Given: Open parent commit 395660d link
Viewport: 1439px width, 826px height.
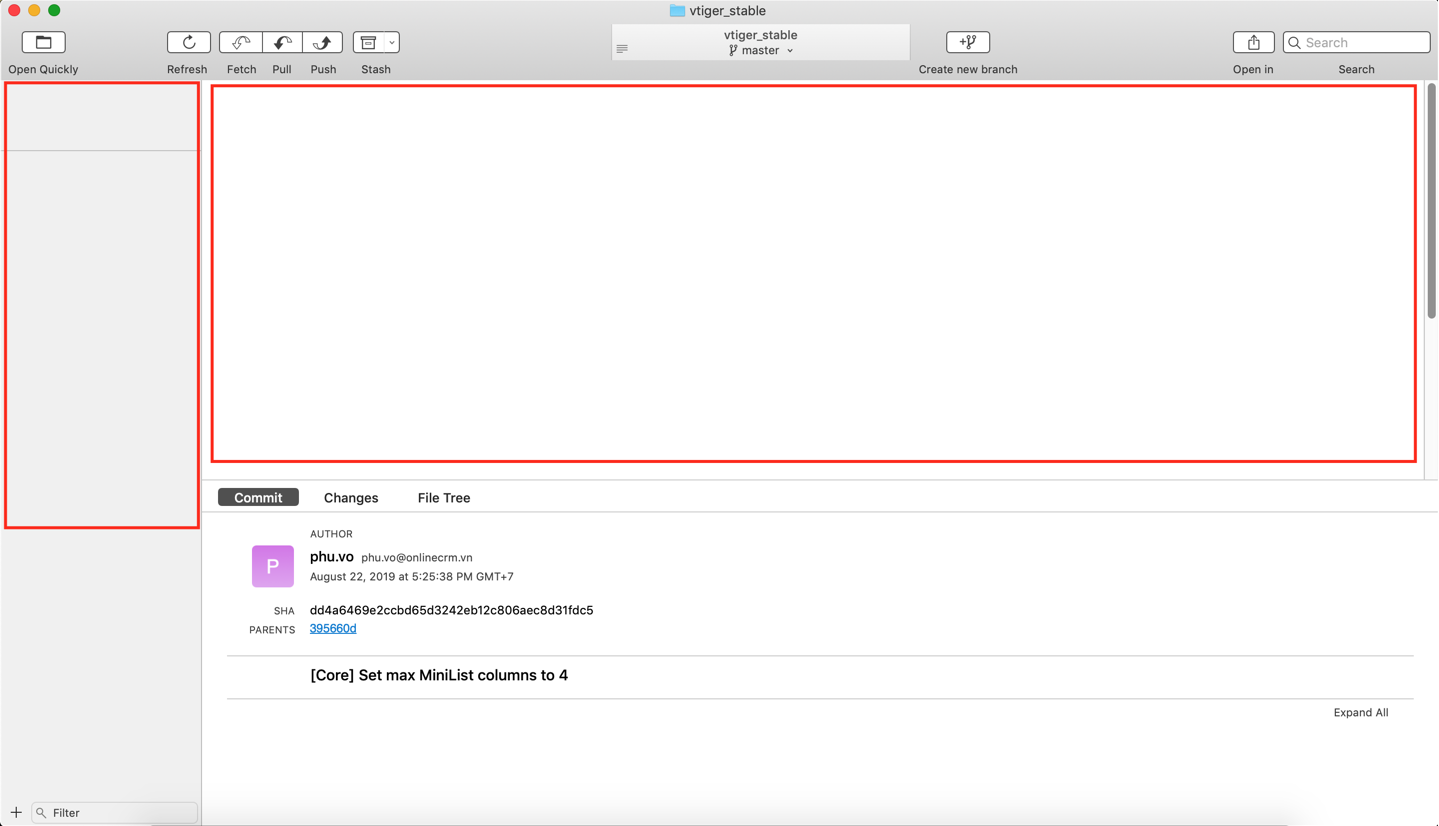Looking at the screenshot, I should click(333, 628).
